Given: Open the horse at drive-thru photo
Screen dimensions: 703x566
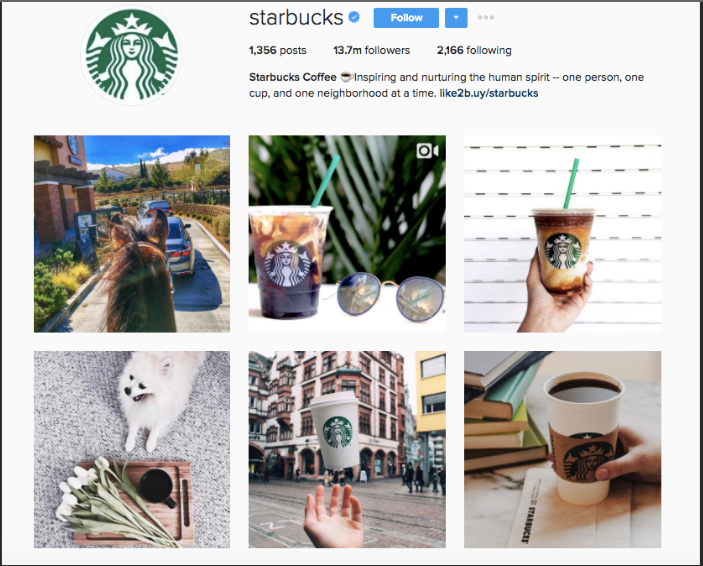Looking at the screenshot, I should [x=132, y=234].
